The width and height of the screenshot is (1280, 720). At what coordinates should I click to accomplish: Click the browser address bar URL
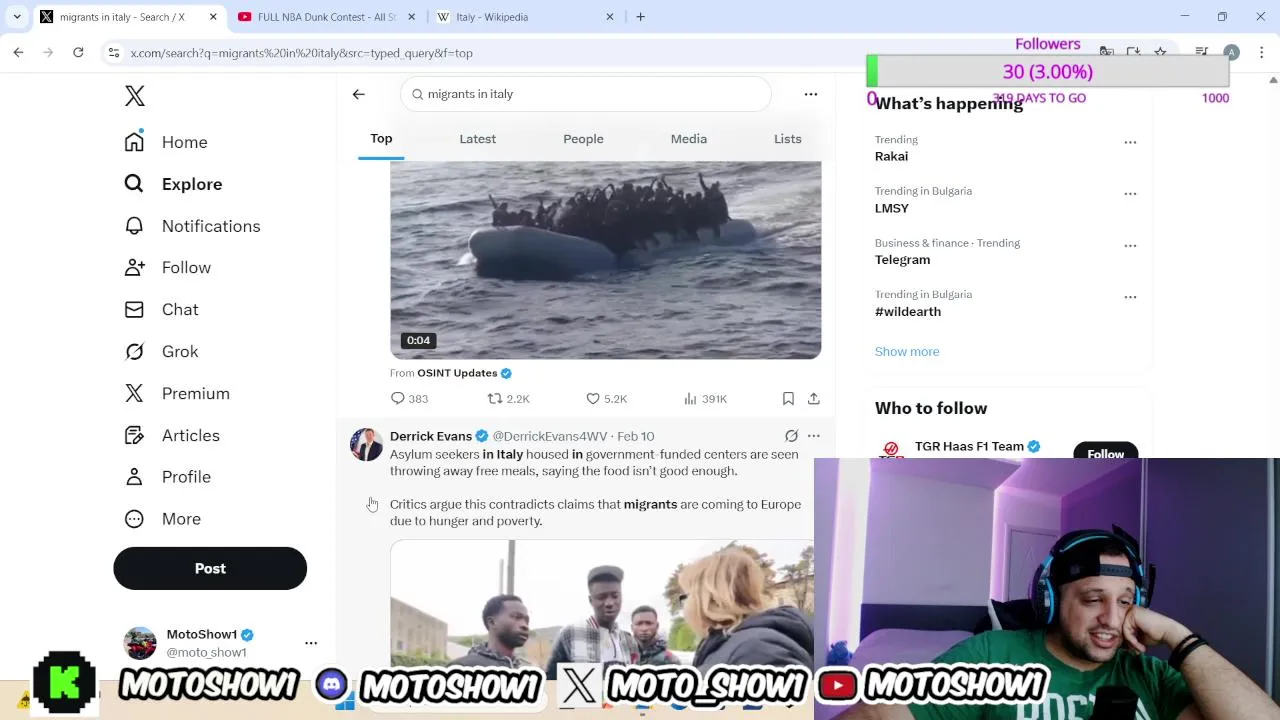[x=301, y=53]
